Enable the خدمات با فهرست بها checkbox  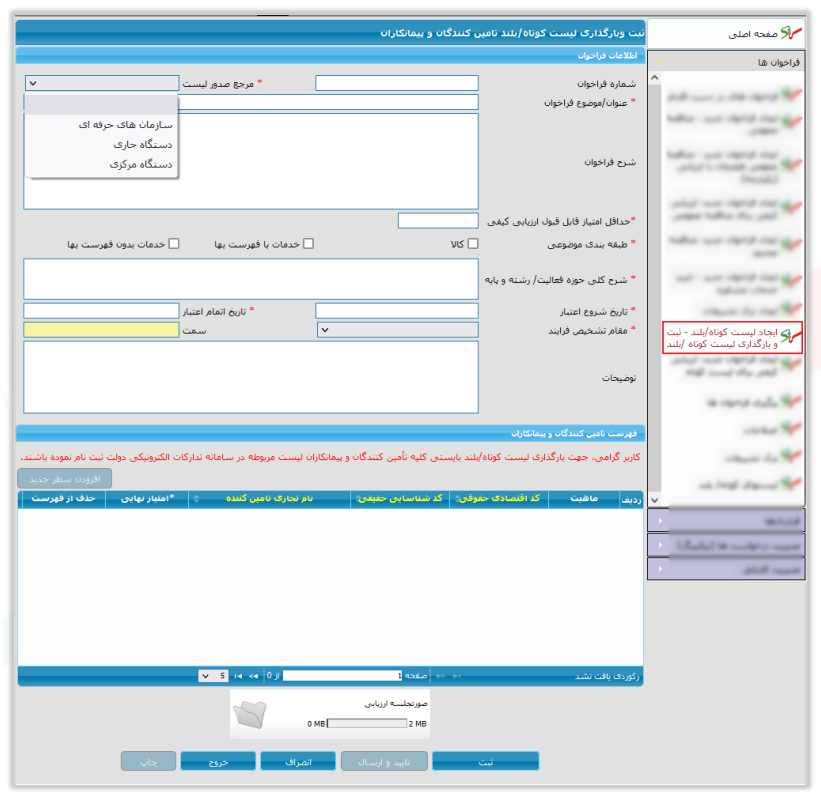point(308,243)
